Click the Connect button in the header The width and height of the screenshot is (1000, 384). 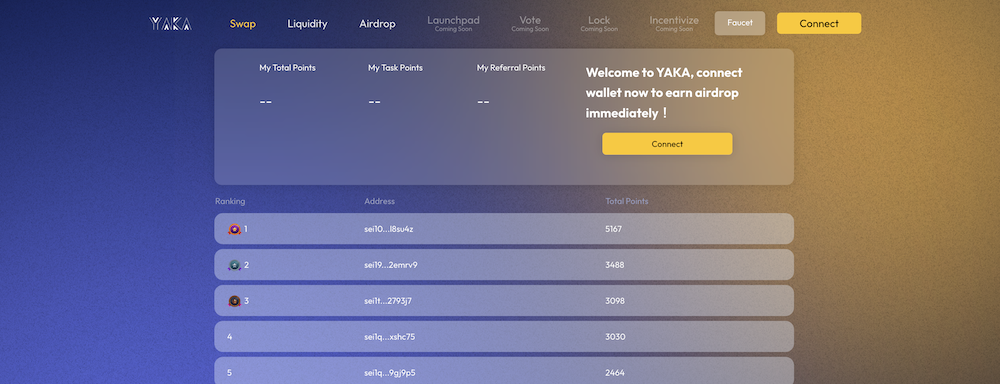[819, 24]
